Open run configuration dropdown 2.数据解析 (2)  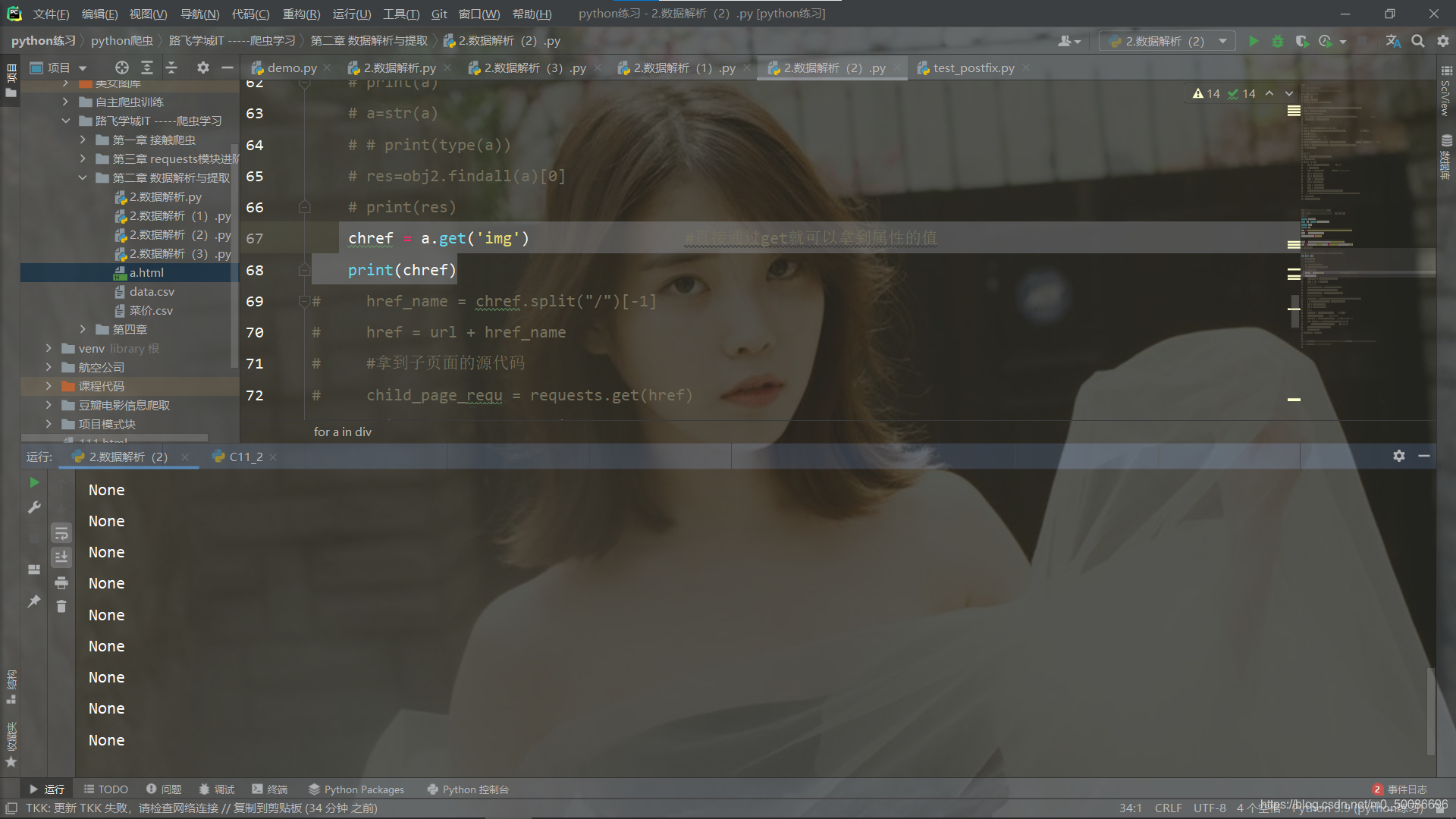pos(1166,41)
